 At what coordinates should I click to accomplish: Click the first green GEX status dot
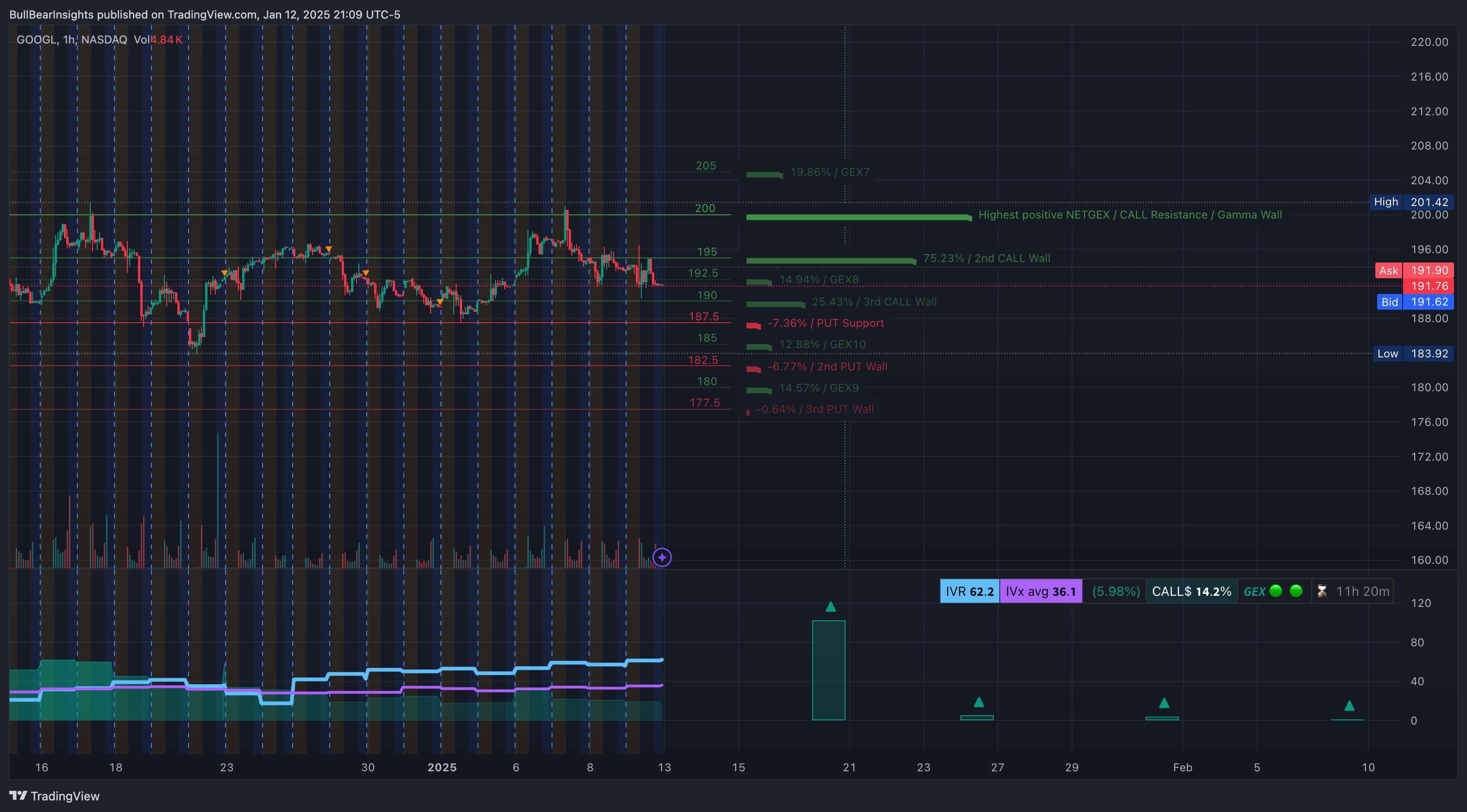(x=1276, y=591)
